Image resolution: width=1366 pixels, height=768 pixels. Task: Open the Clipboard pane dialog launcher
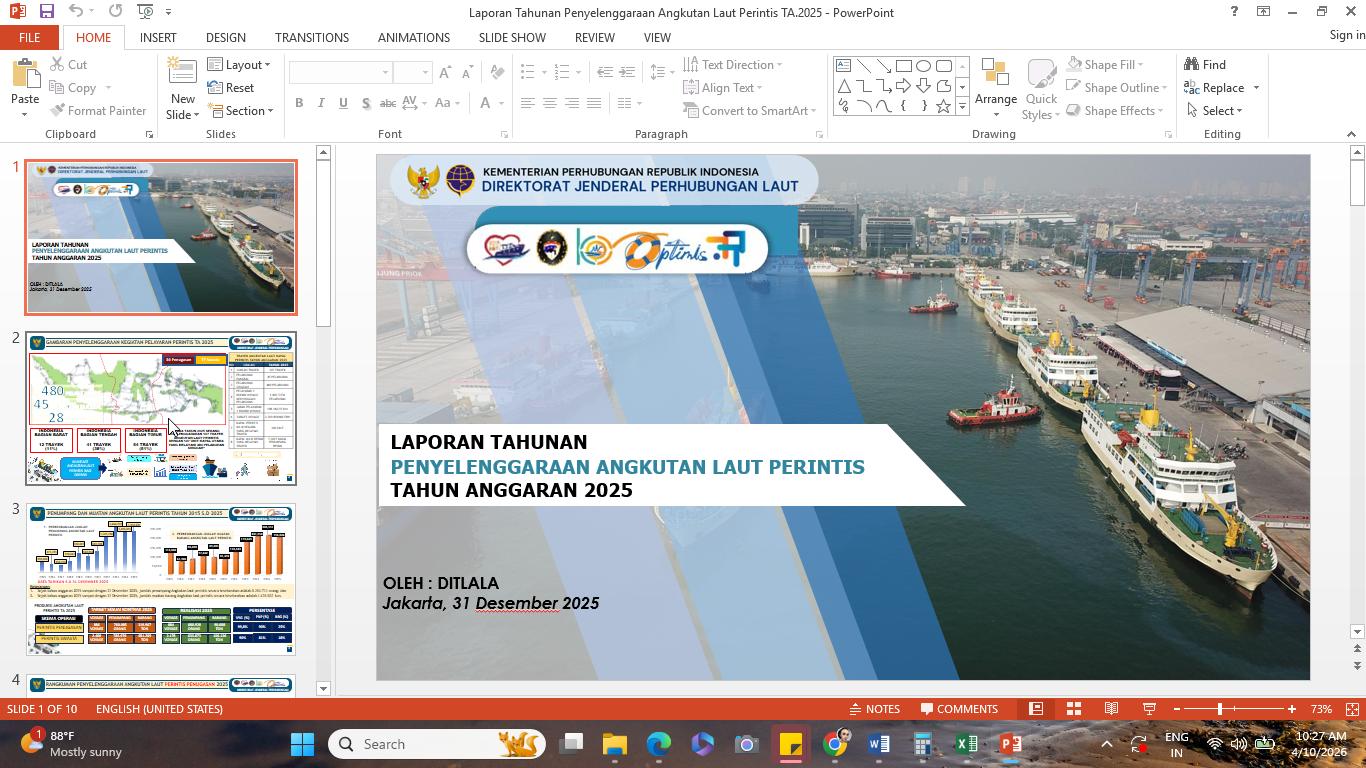tap(149, 134)
